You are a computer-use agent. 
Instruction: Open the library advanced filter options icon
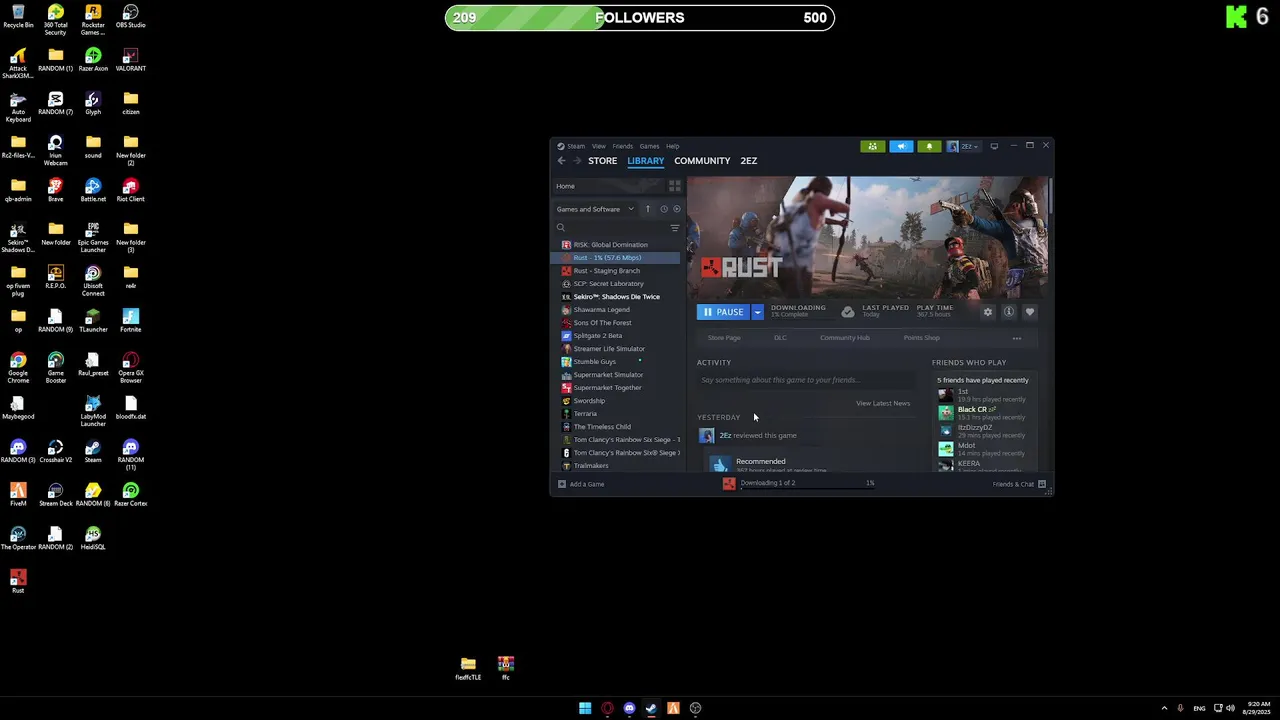pyautogui.click(x=675, y=228)
